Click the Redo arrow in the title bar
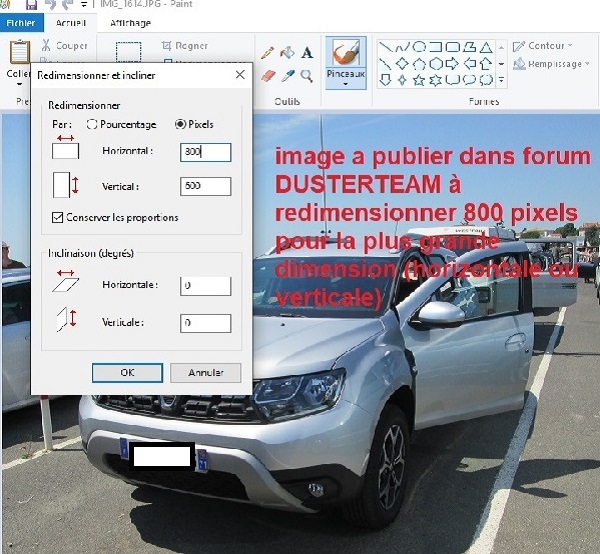The height and width of the screenshot is (554, 600). 67,5
